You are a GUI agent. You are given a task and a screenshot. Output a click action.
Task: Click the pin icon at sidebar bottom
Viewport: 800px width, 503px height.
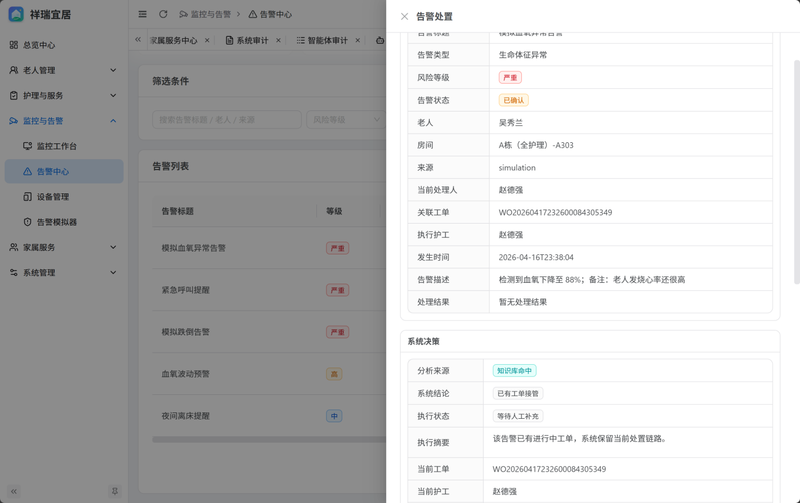coord(115,491)
